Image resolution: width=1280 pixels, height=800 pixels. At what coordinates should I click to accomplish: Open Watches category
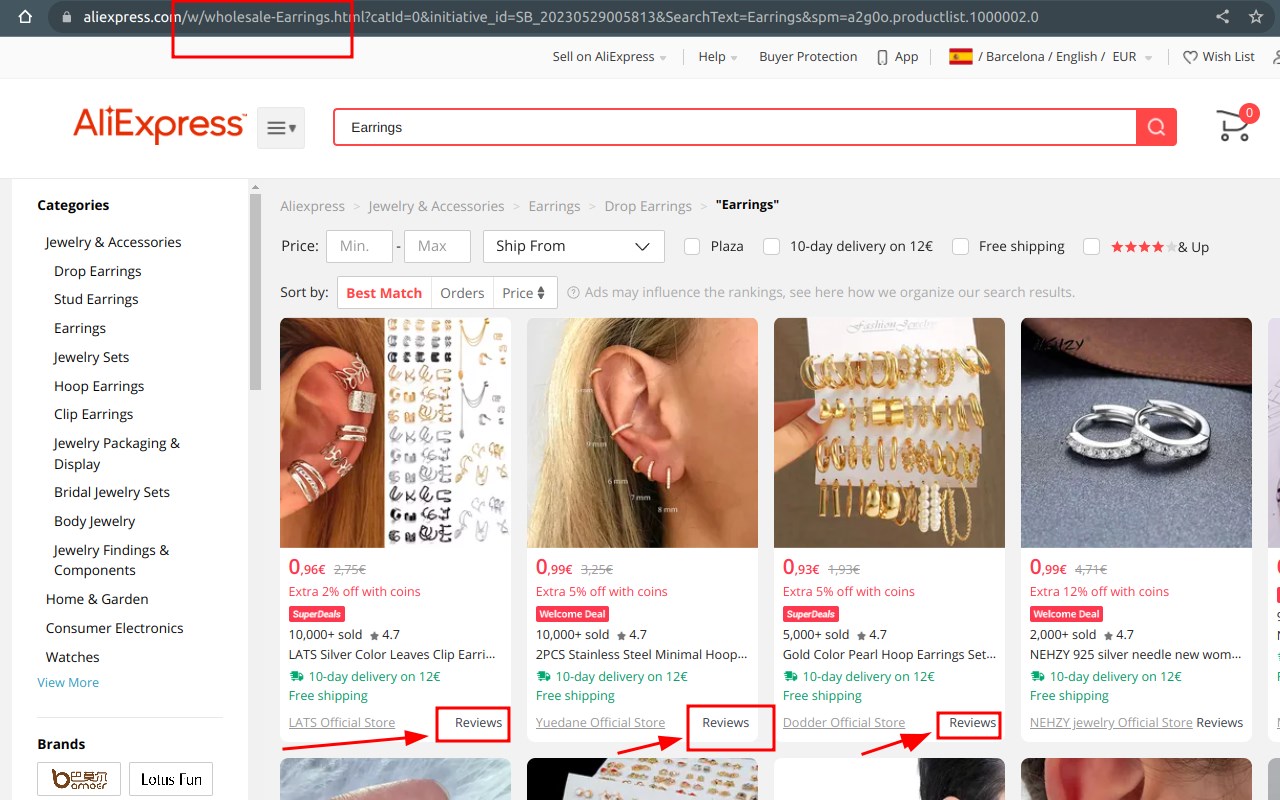72,657
